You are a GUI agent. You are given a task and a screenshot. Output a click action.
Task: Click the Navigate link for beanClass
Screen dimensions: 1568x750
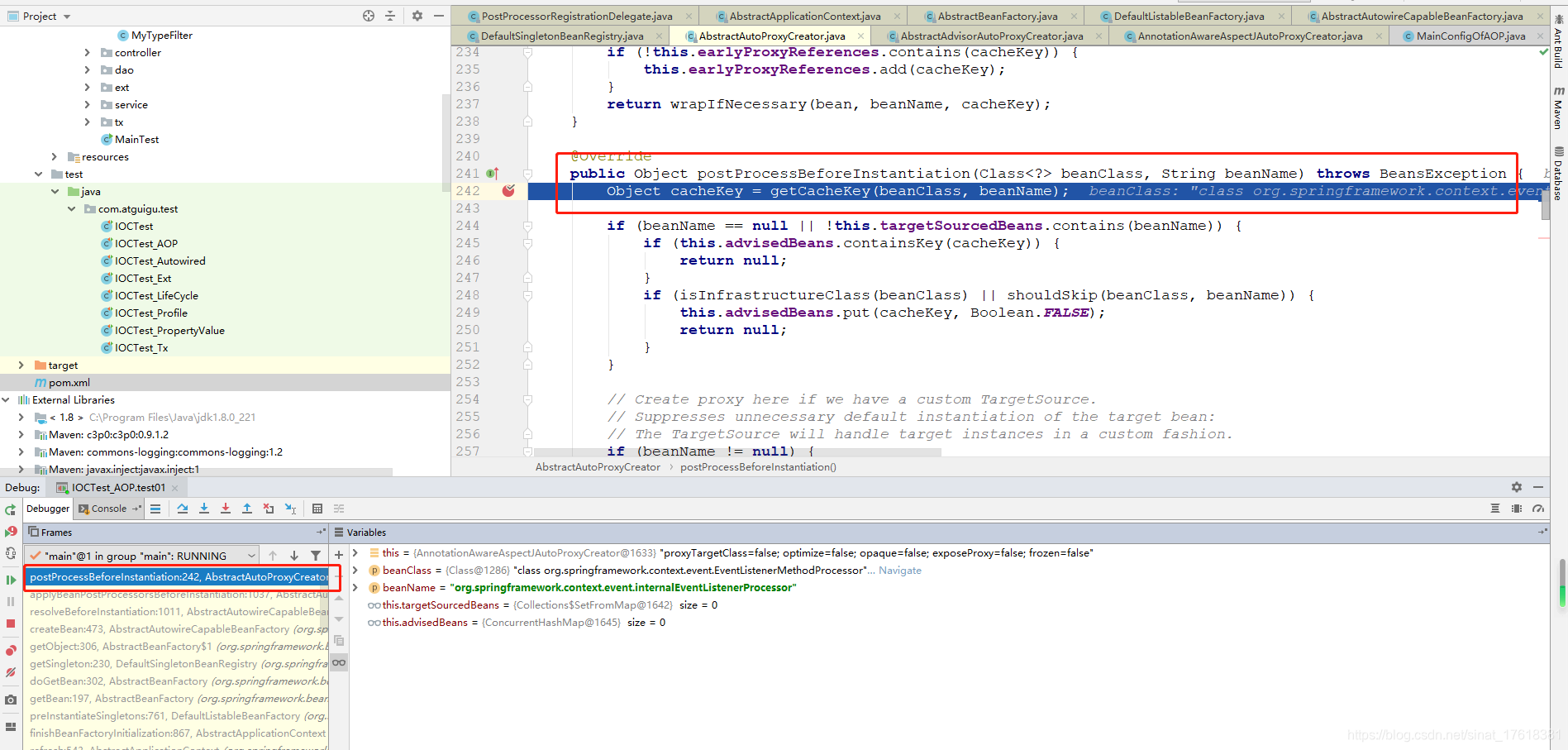899,570
